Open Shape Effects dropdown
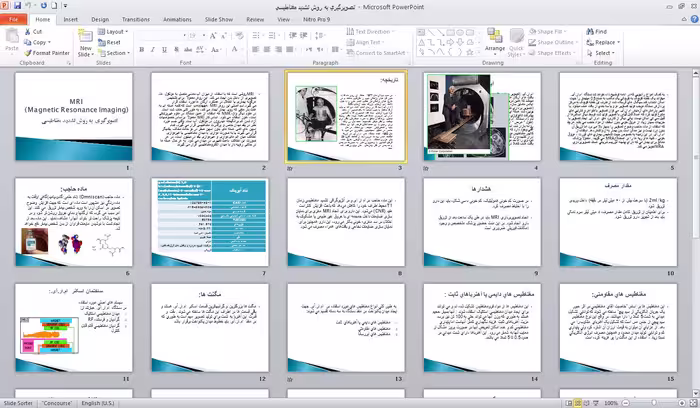This screenshot has width=700, height=408. coord(553,53)
